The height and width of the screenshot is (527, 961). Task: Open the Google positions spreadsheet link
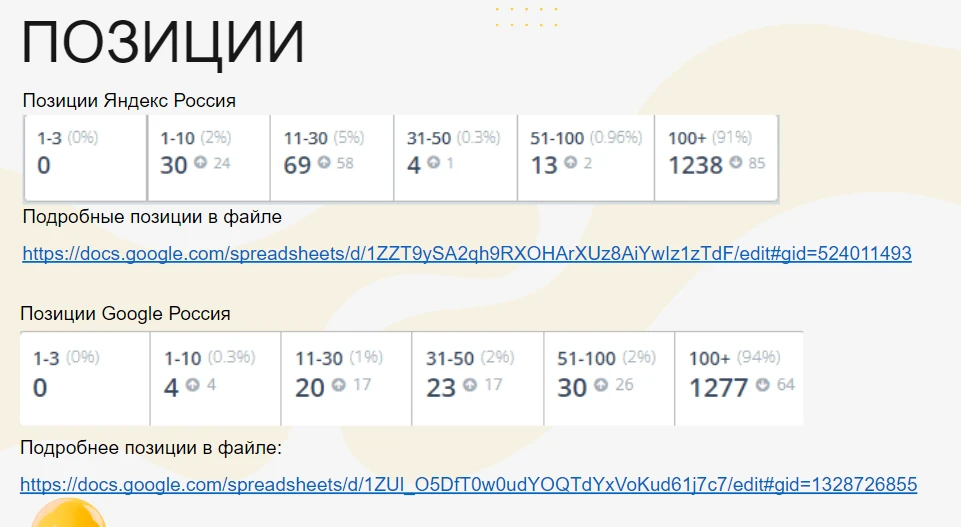(468, 485)
